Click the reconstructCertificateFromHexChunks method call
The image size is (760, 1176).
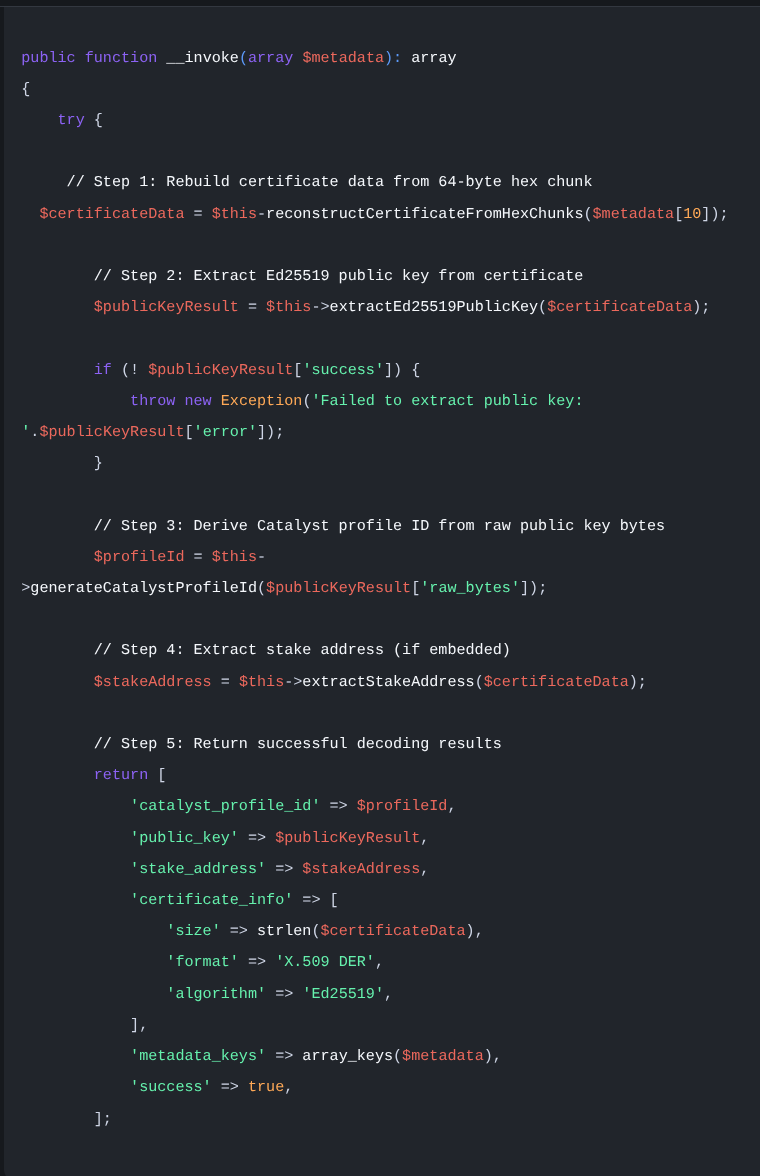coord(424,214)
